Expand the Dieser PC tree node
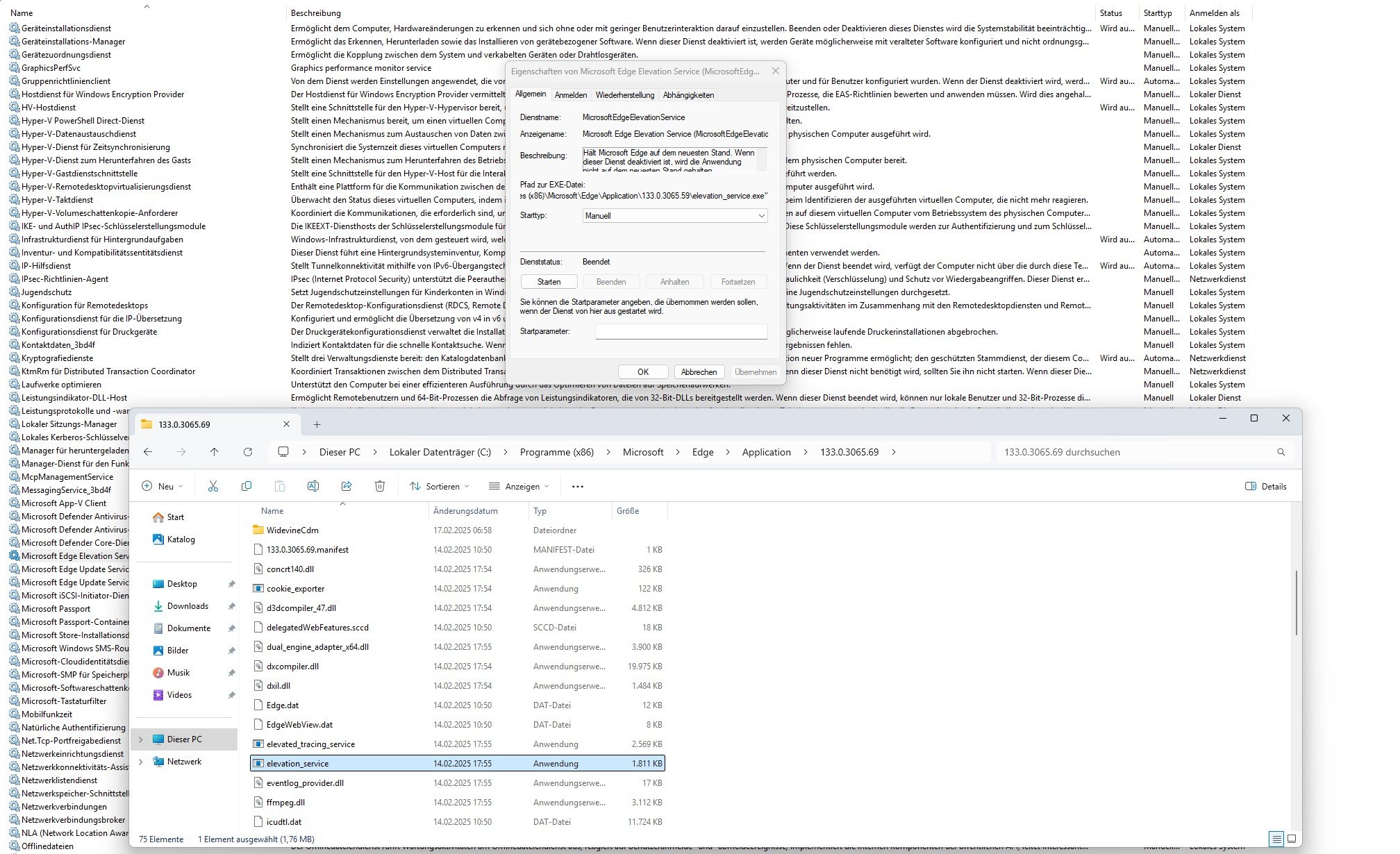 (141, 739)
